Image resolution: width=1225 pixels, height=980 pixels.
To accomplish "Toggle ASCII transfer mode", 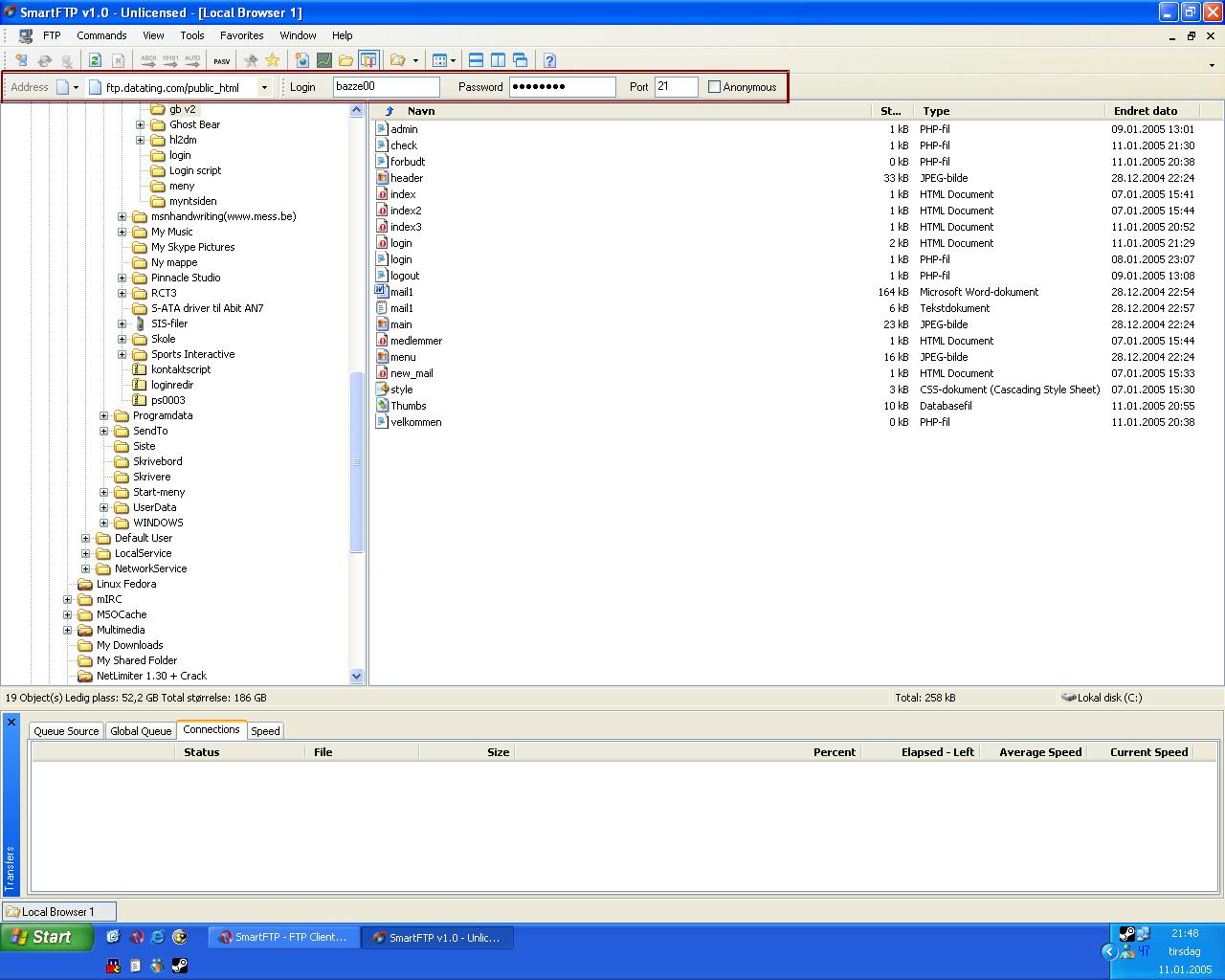I will click(x=148, y=60).
